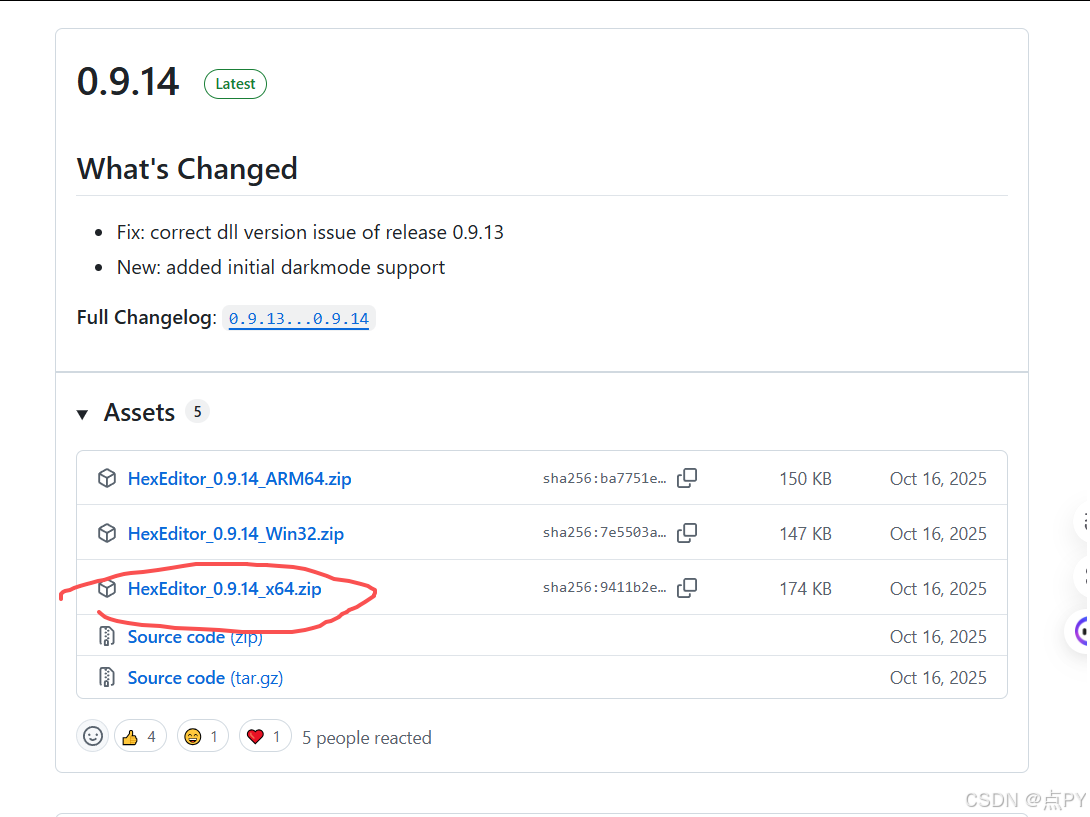Download Source code (tar.gz)

pyautogui.click(x=205, y=677)
